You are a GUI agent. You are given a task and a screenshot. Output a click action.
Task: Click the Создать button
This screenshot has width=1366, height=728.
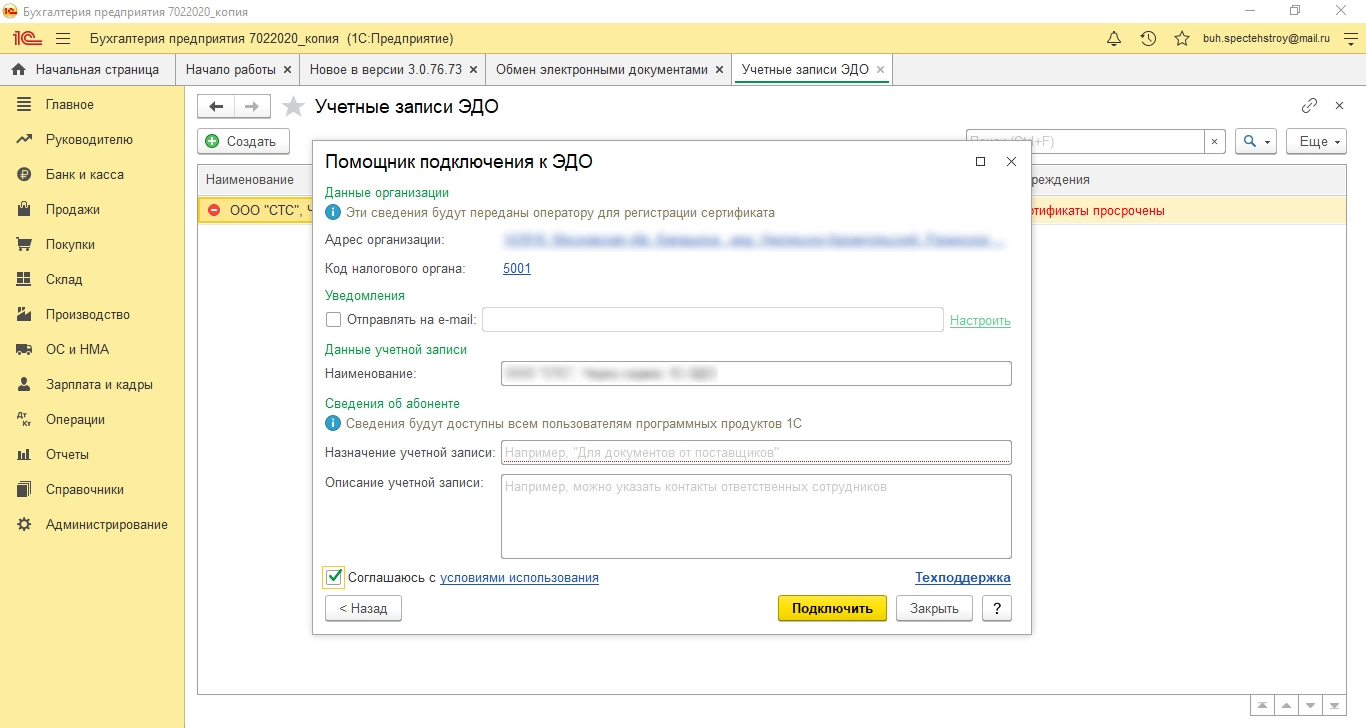click(x=243, y=142)
